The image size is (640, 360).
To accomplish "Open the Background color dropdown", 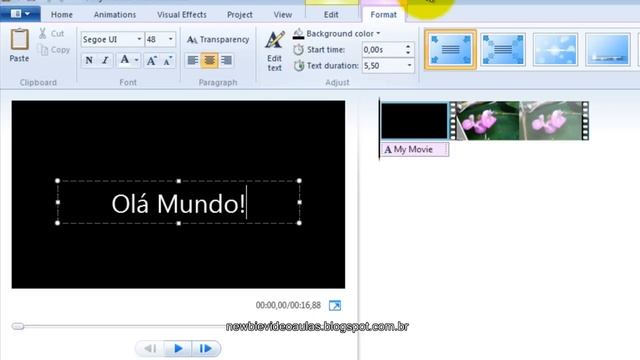I will 337,33.
